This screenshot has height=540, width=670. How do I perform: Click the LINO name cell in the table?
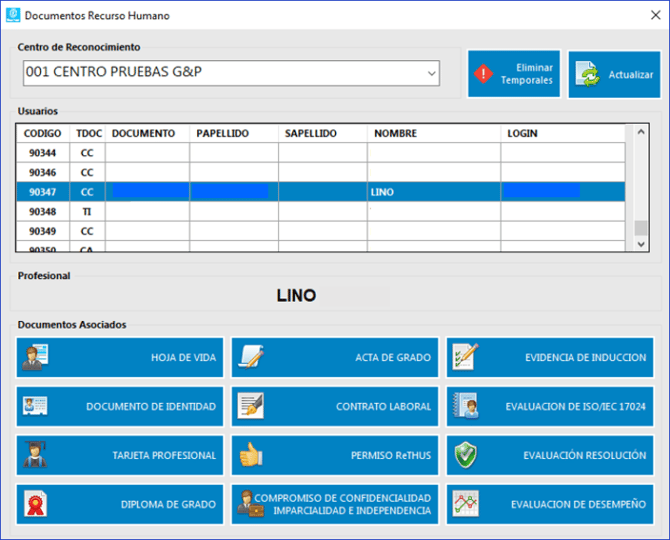434,192
